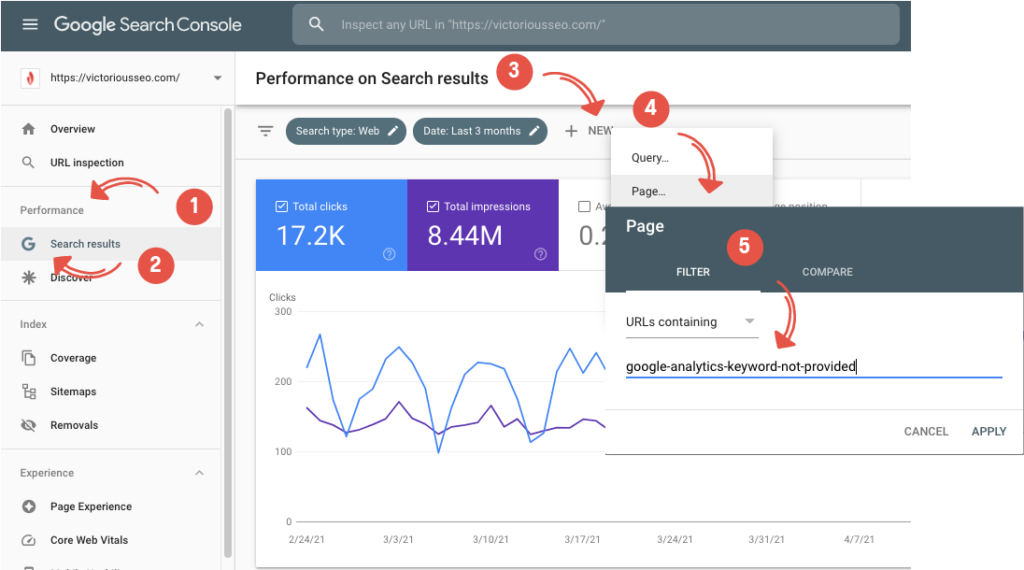The image size is (1024, 570).
Task: Enable the average CTR checkbox
Action: [x=584, y=207]
